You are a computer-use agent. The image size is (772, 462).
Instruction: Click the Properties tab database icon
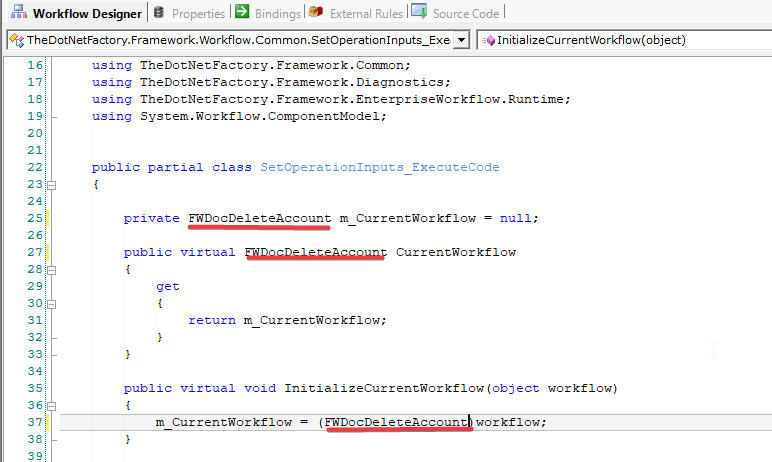[159, 12]
